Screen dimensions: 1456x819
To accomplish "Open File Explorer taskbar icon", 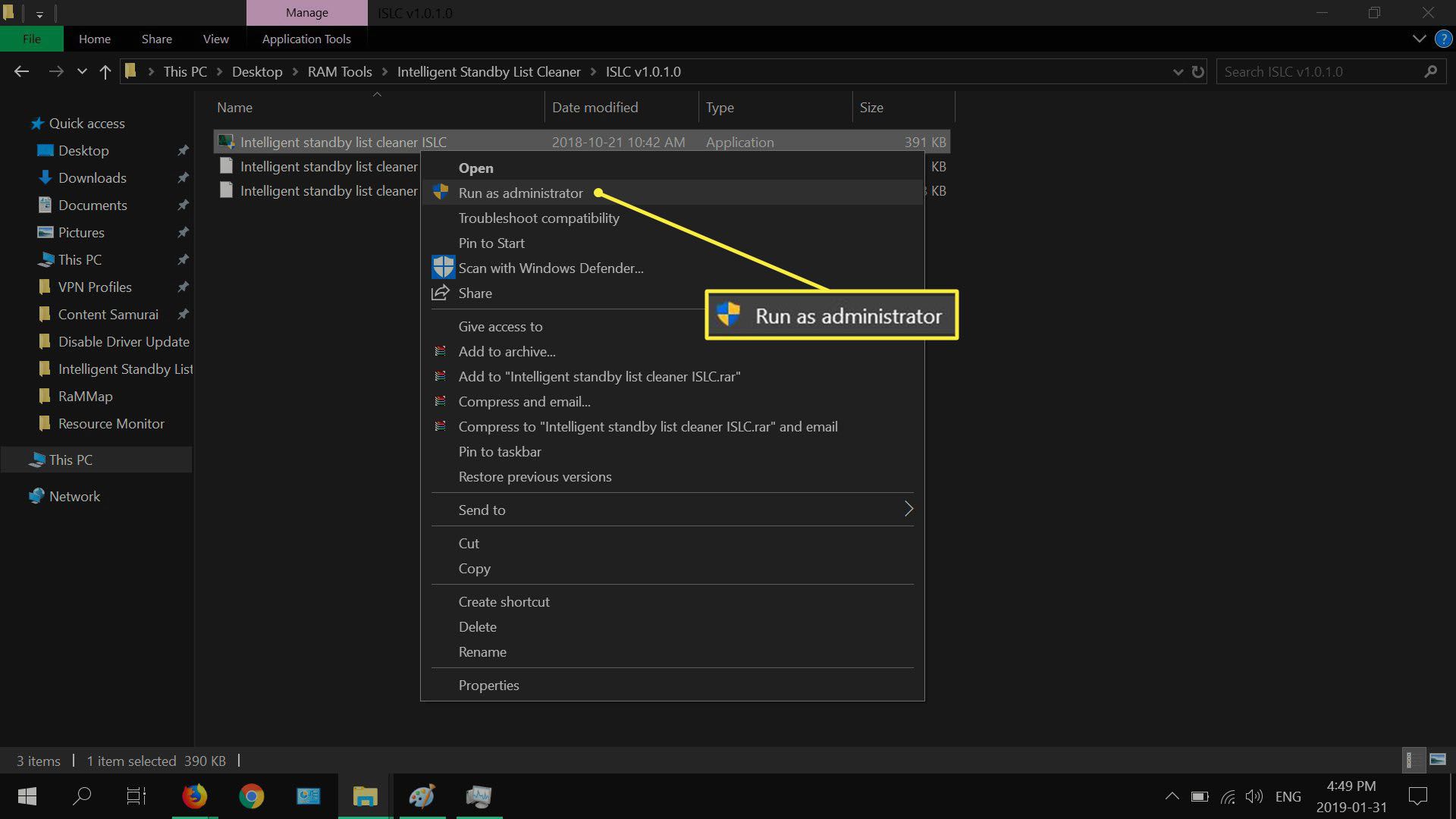I will click(x=365, y=796).
